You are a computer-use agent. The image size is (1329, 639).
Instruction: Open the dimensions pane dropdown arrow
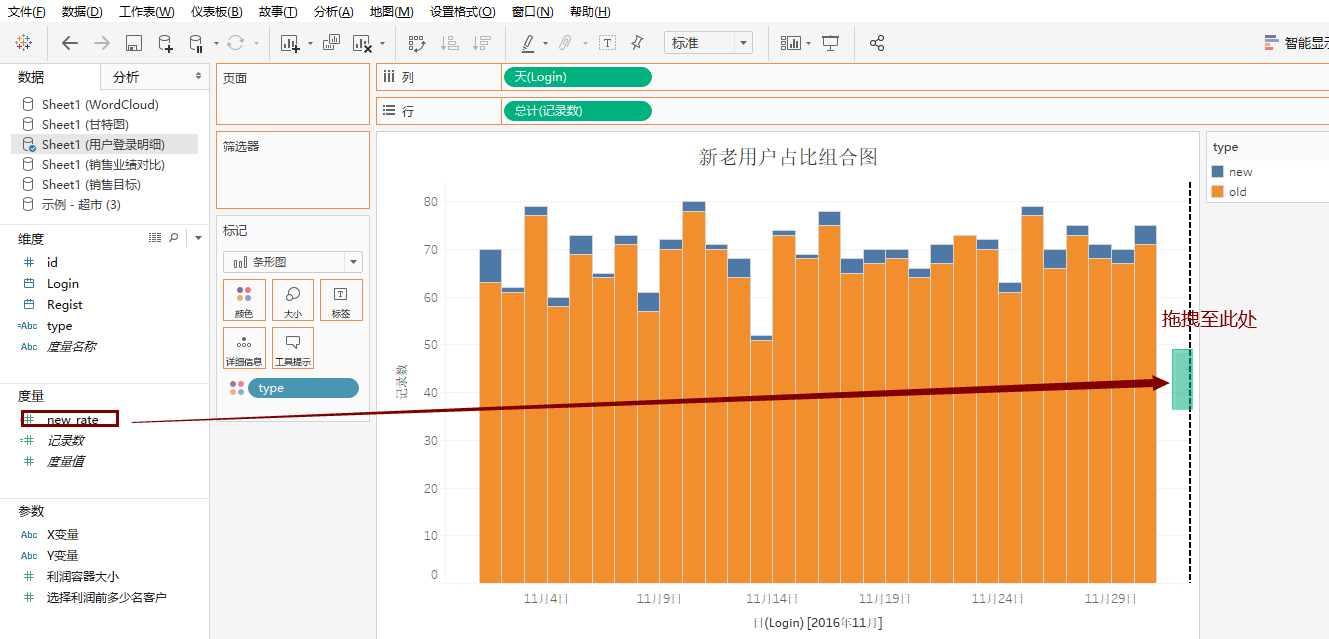point(198,238)
